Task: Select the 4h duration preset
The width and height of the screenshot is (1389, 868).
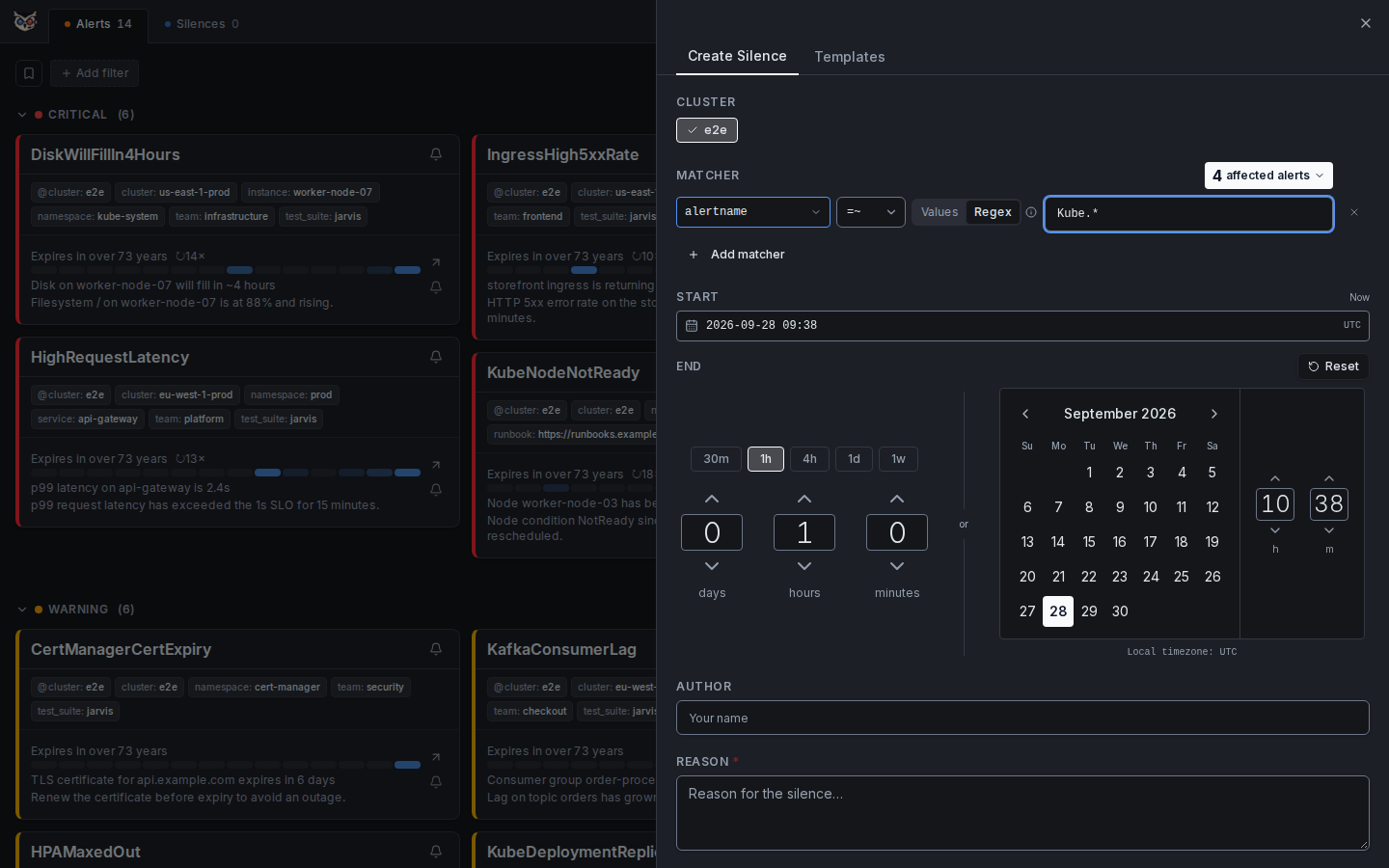Action: point(809,459)
